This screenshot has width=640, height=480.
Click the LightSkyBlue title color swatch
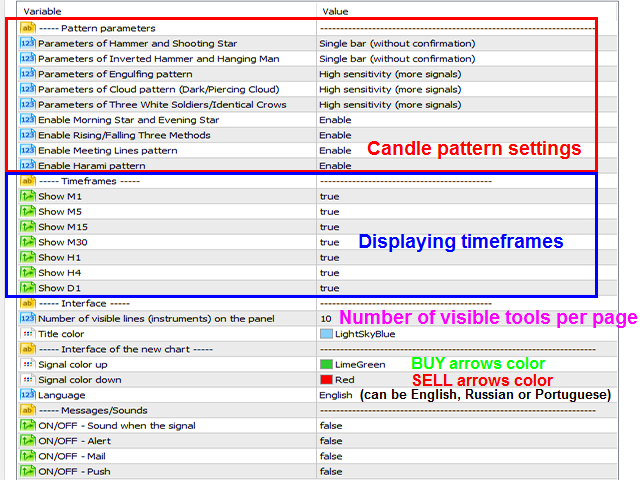pos(326,334)
